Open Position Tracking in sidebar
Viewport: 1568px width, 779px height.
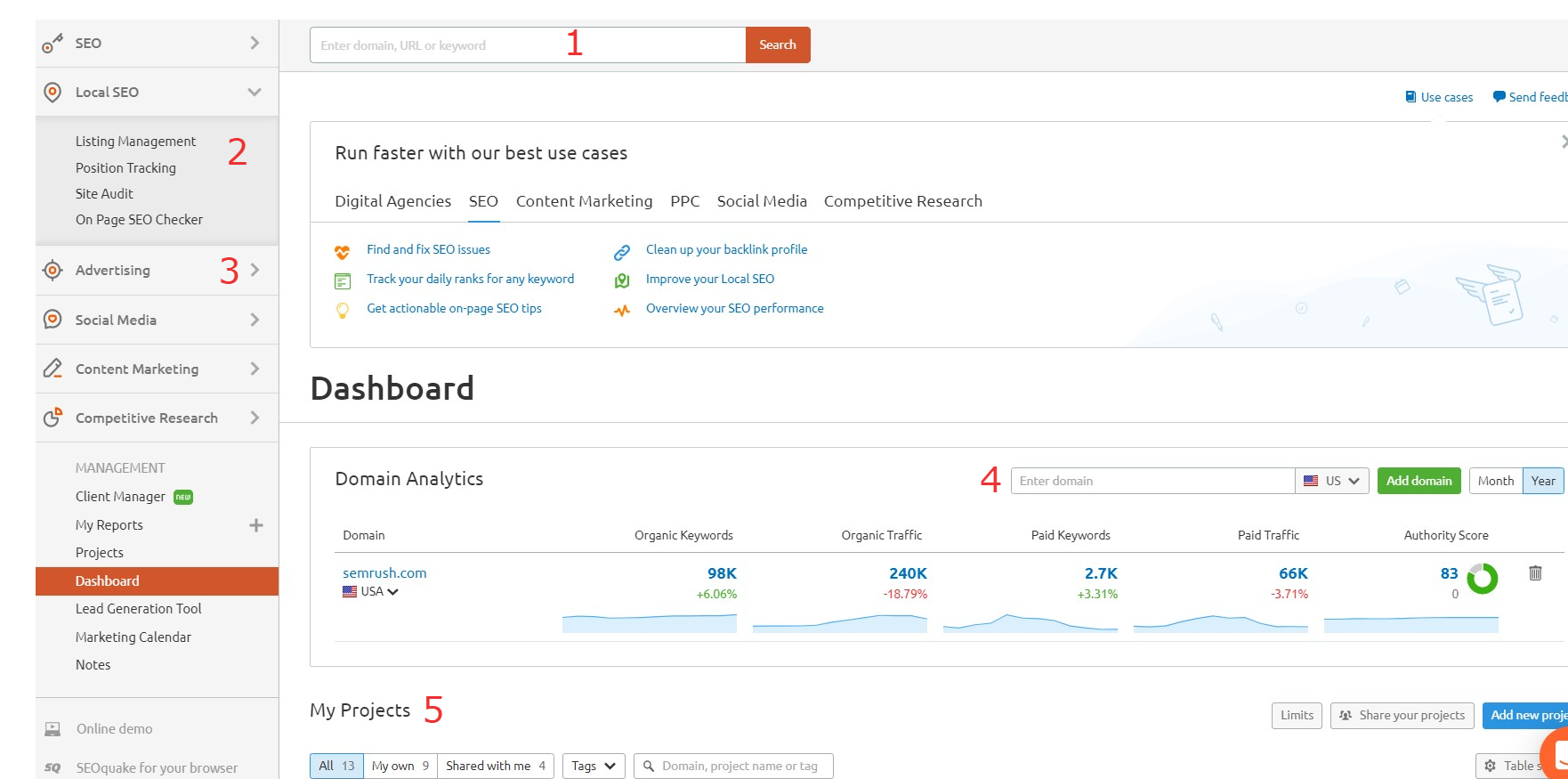(125, 167)
